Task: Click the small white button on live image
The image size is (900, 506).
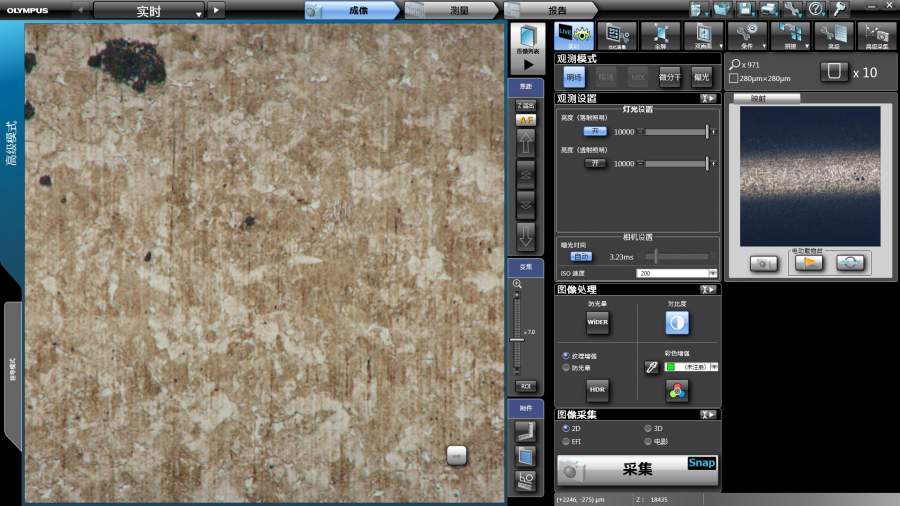Action: 457,456
